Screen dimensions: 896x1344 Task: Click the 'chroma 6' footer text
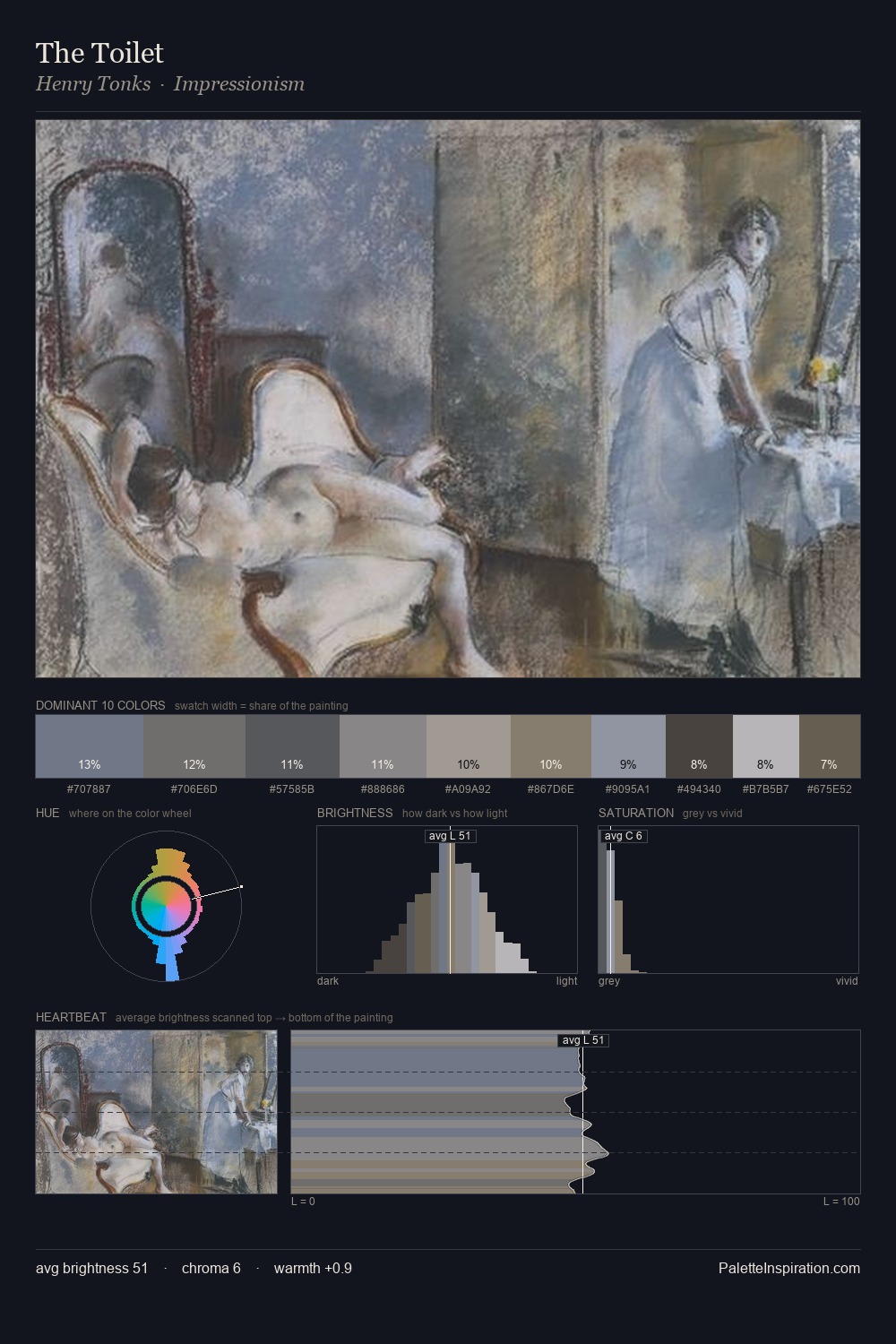(x=211, y=1268)
